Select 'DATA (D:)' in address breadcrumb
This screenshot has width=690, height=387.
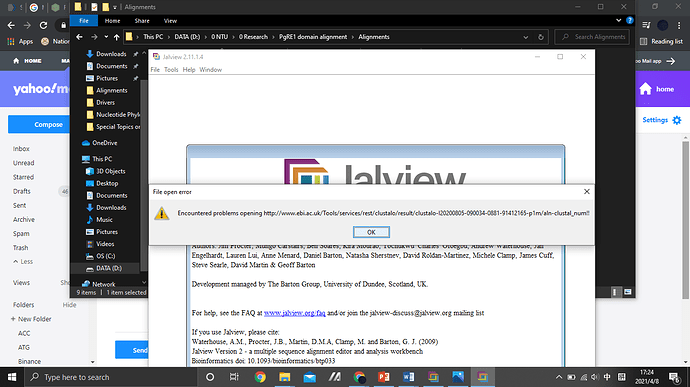click(x=187, y=37)
